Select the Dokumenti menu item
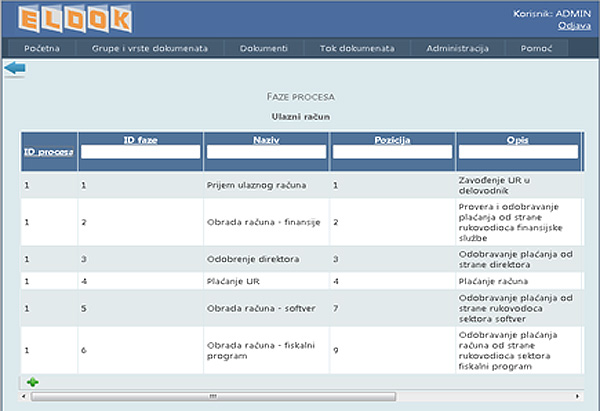The width and height of the screenshot is (600, 411). (x=265, y=48)
